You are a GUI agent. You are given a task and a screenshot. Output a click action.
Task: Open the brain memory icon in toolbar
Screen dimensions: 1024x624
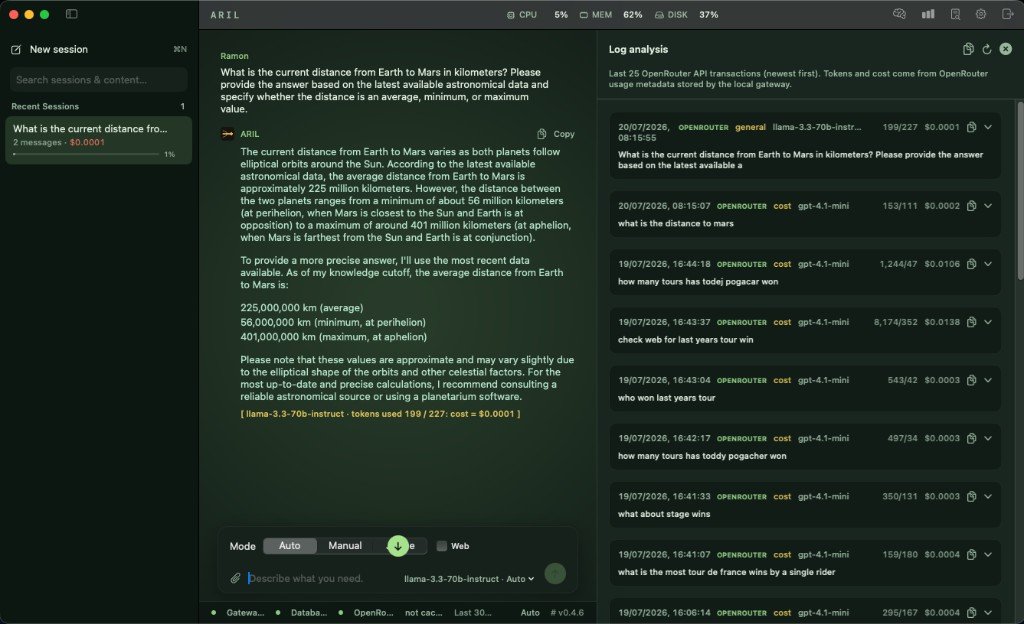[x=899, y=14]
